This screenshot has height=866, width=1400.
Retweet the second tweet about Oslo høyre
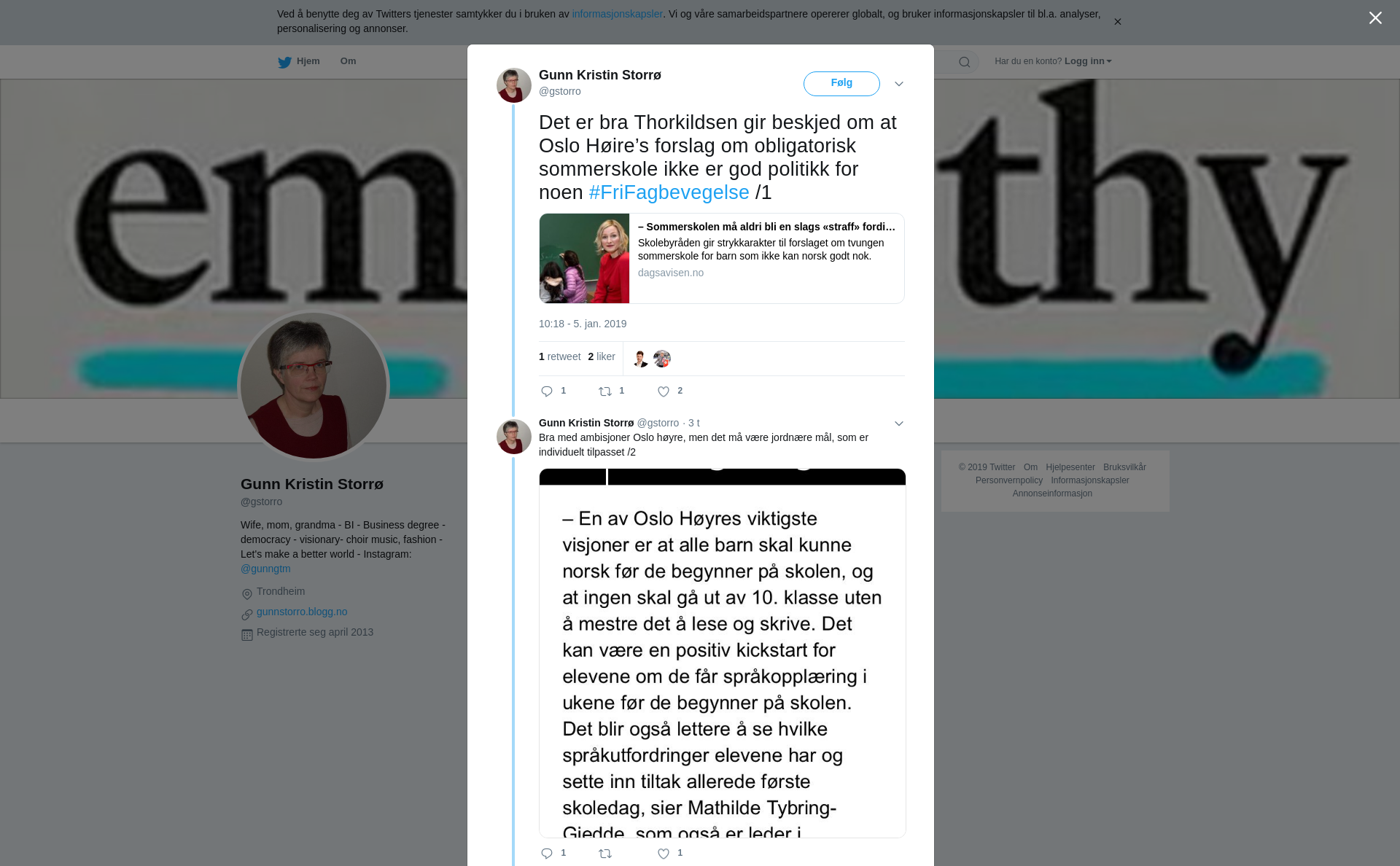pos(605,854)
